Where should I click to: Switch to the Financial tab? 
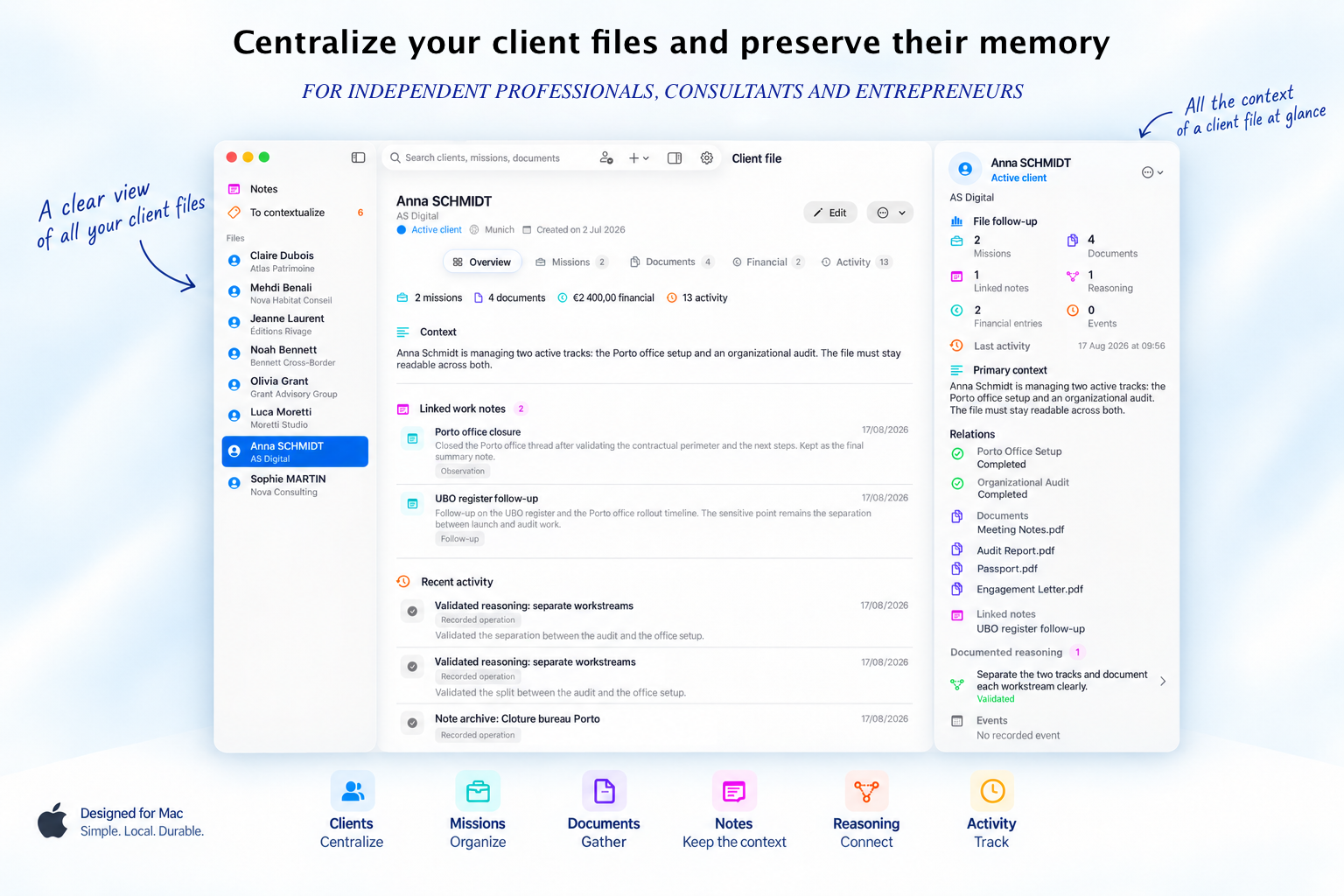pos(767,262)
